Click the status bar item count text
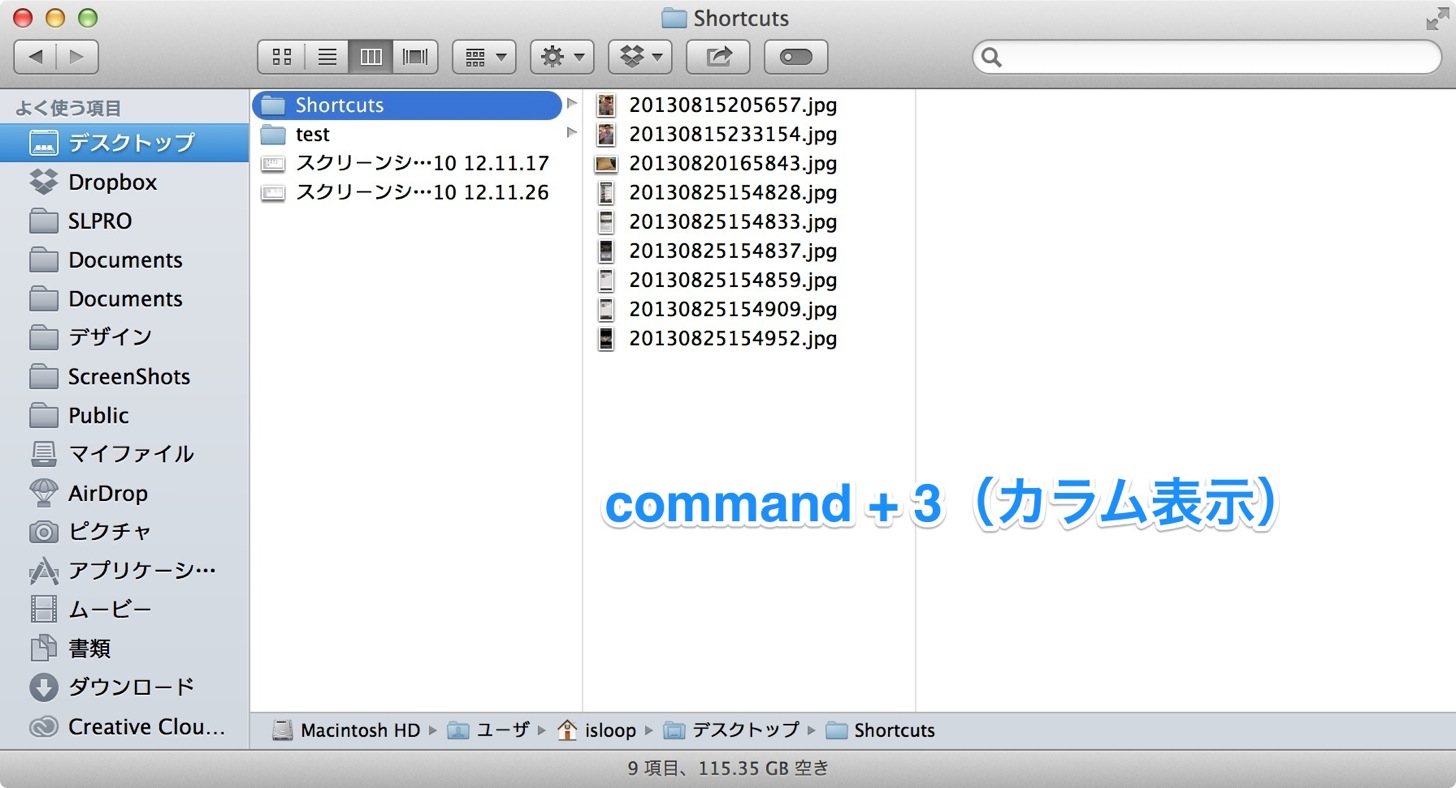The width and height of the screenshot is (1456, 788). click(x=728, y=769)
